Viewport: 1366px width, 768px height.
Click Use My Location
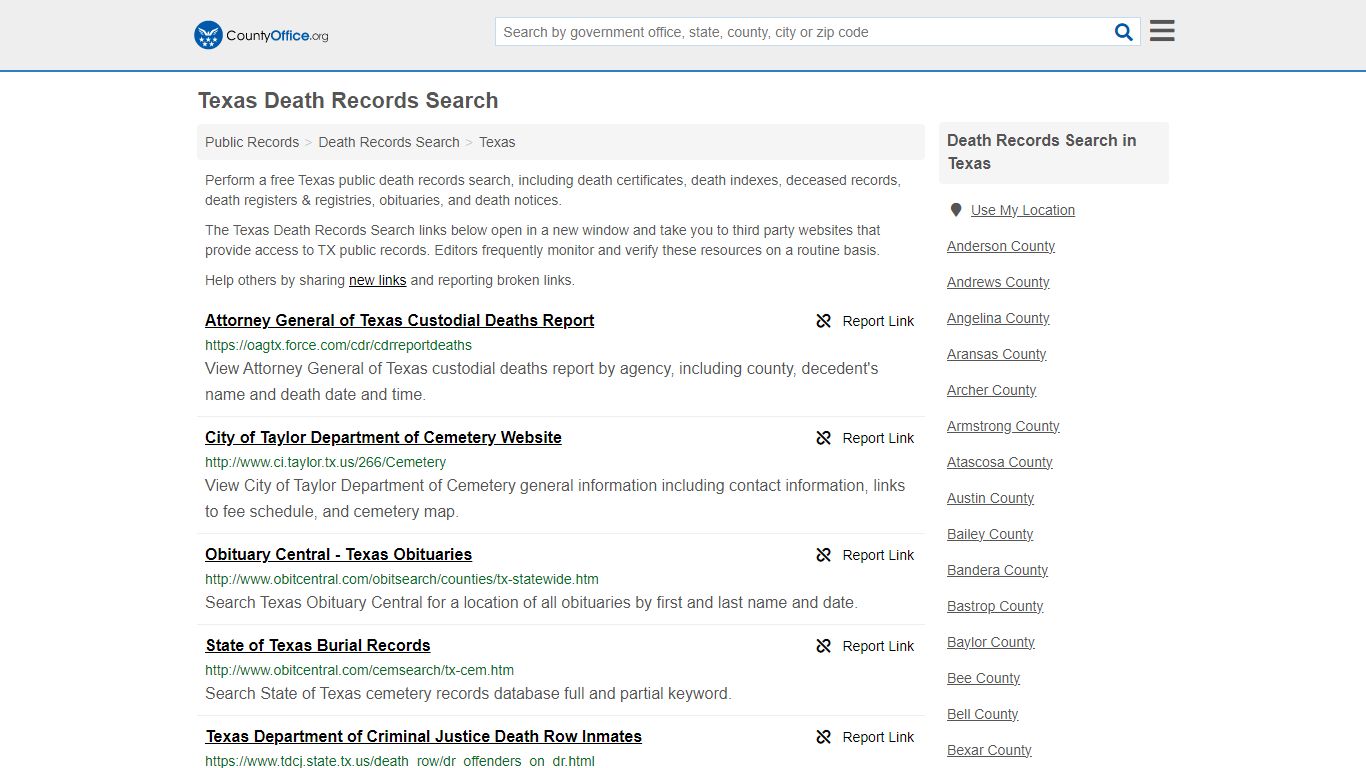tap(1023, 210)
